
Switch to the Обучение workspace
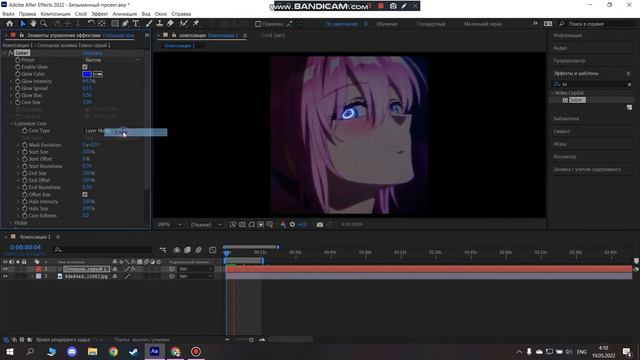point(387,24)
